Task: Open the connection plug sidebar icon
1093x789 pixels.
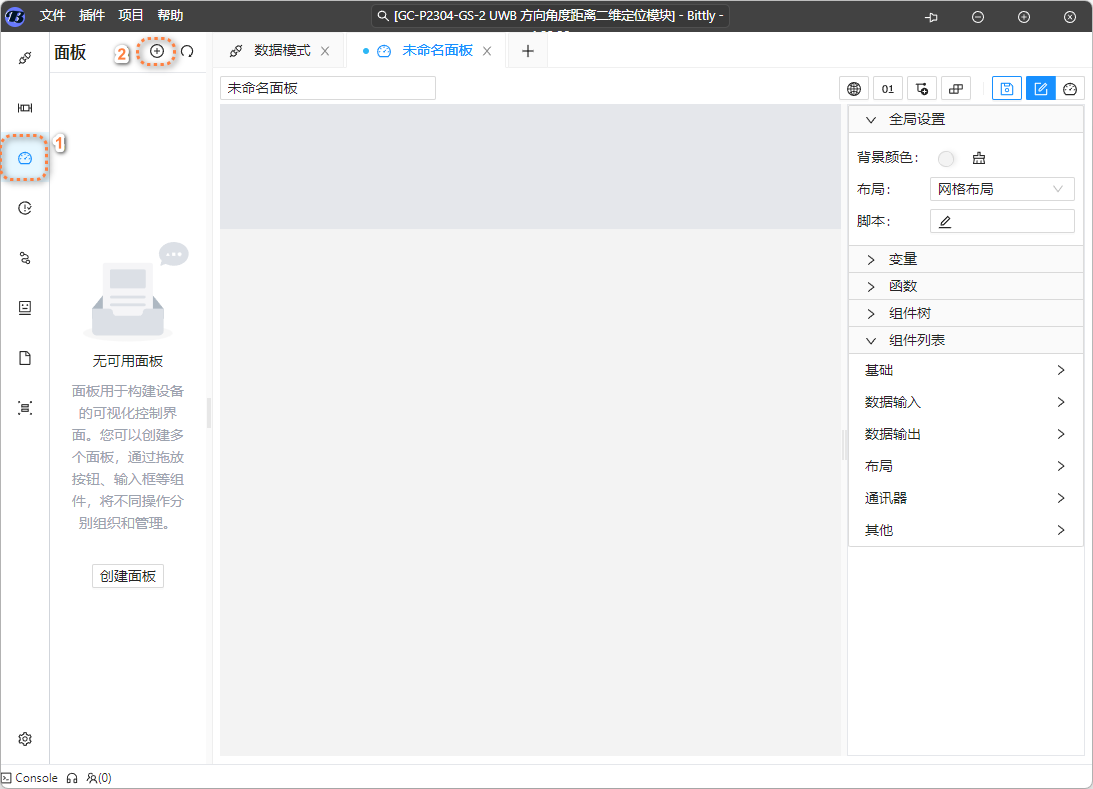Action: 25,58
